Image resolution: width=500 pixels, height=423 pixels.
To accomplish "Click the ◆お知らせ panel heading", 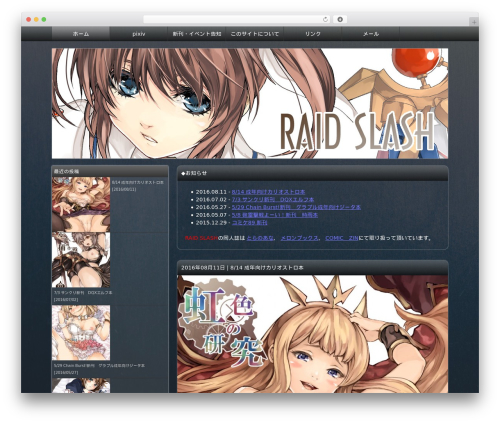I will (x=194, y=173).
